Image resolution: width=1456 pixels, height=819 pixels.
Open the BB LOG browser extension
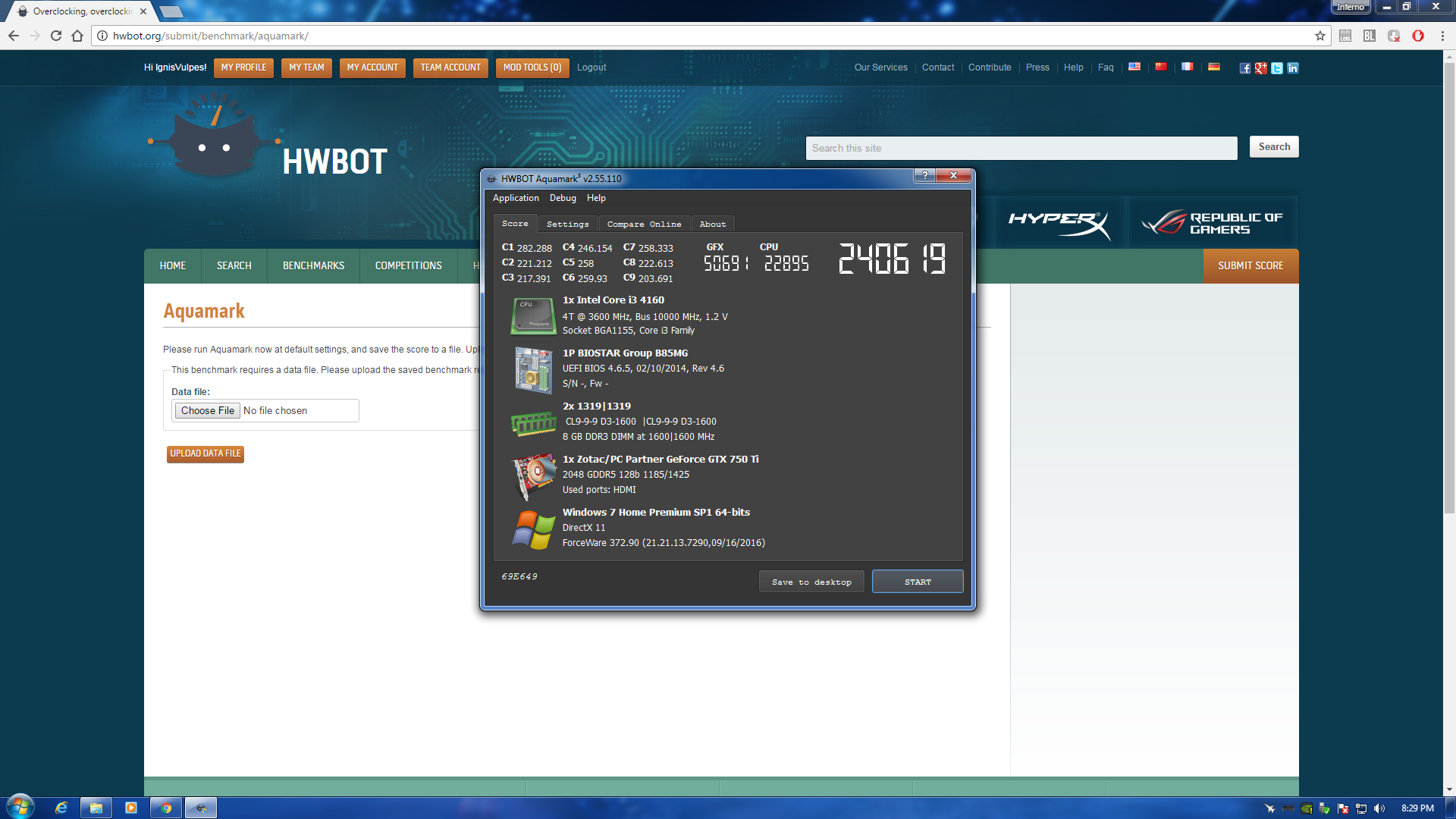coord(1345,36)
